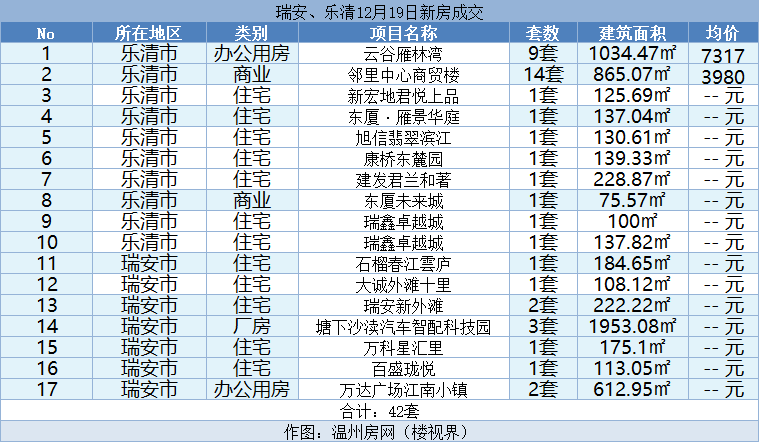Click the area value 137.82㎡
Image resolution: width=759 pixels, height=442 pixels.
coord(632,242)
